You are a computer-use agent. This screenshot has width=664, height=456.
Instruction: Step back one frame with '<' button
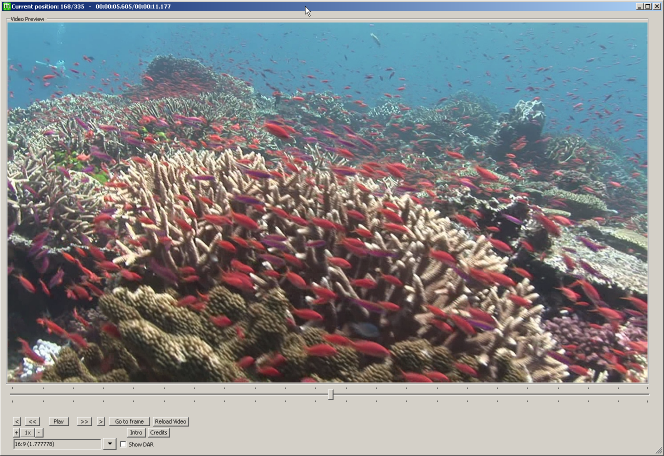coord(17,422)
